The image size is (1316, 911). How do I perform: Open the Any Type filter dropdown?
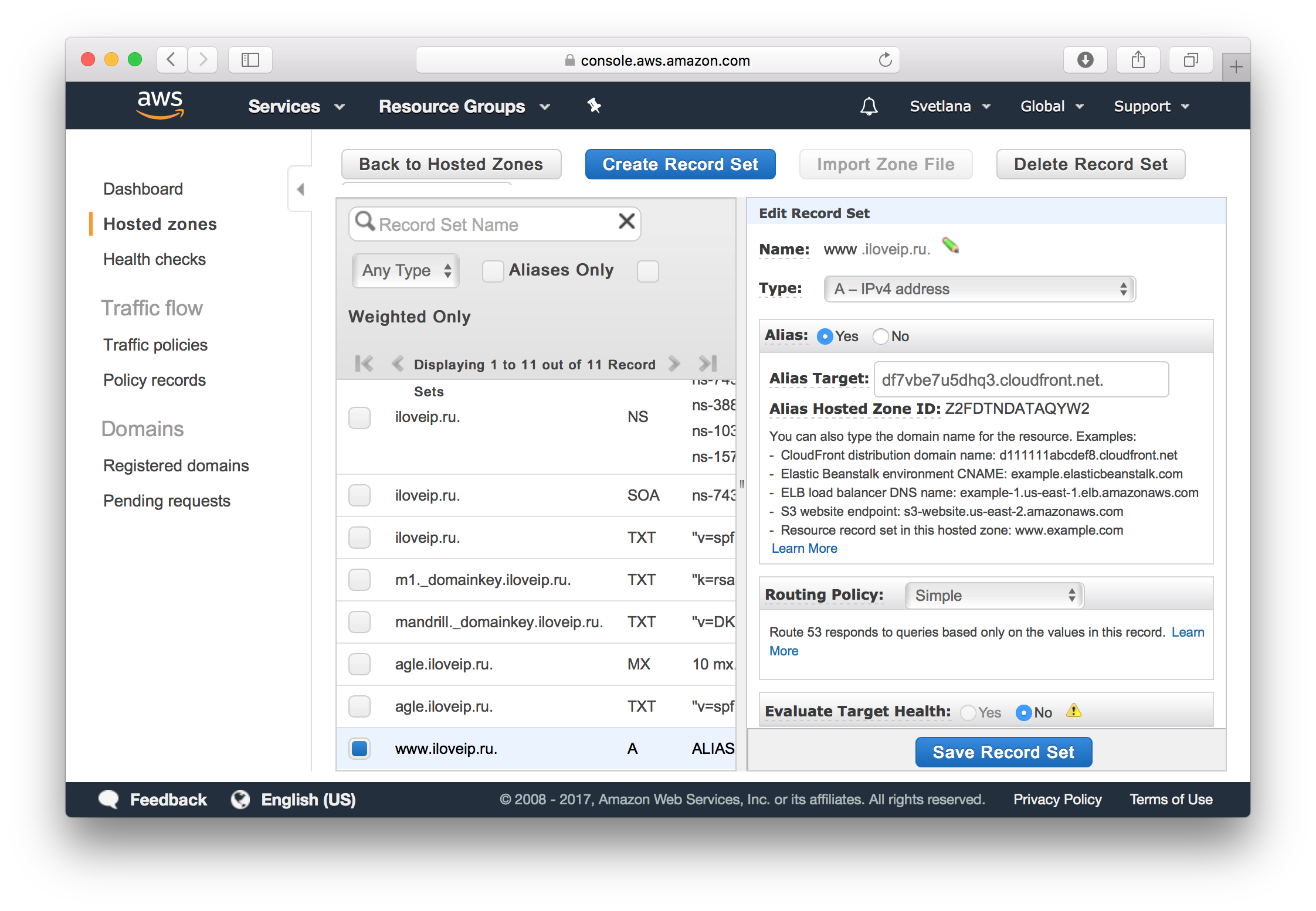[405, 270]
